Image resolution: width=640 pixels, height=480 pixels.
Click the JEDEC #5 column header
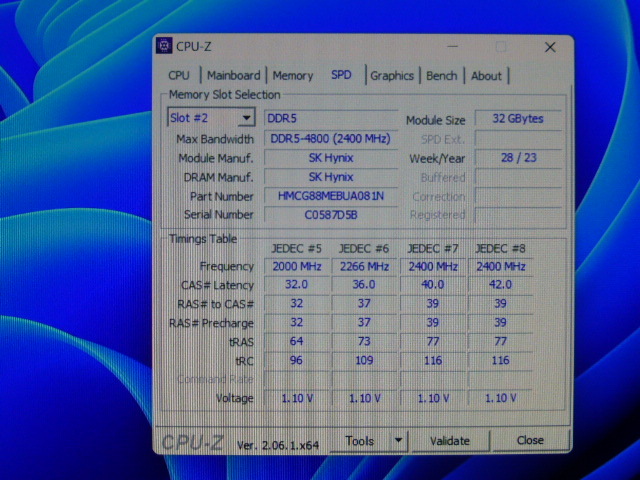point(297,249)
